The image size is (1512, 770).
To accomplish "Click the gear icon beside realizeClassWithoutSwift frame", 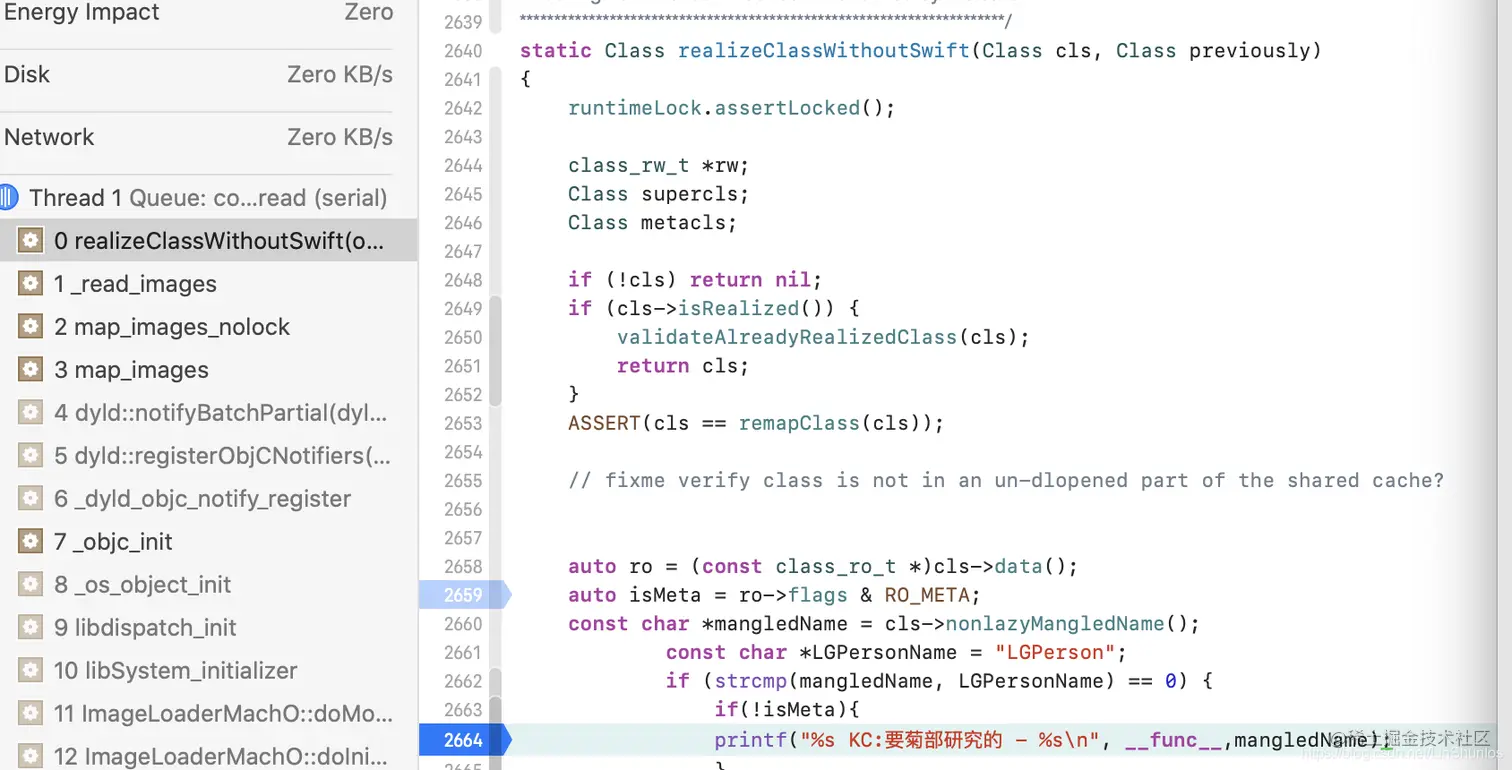I will 31,240.
